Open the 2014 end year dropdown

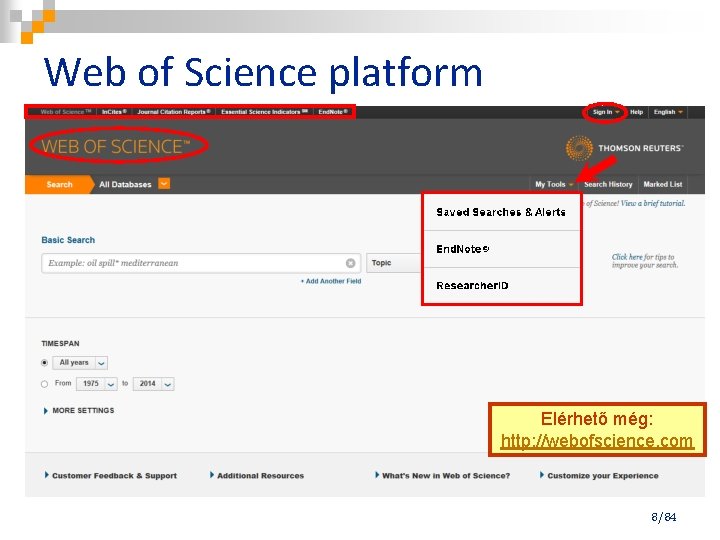pyautogui.click(x=153, y=384)
